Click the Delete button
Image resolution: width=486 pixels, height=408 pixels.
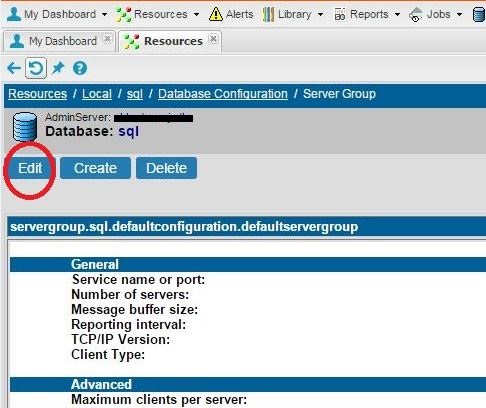click(x=166, y=168)
